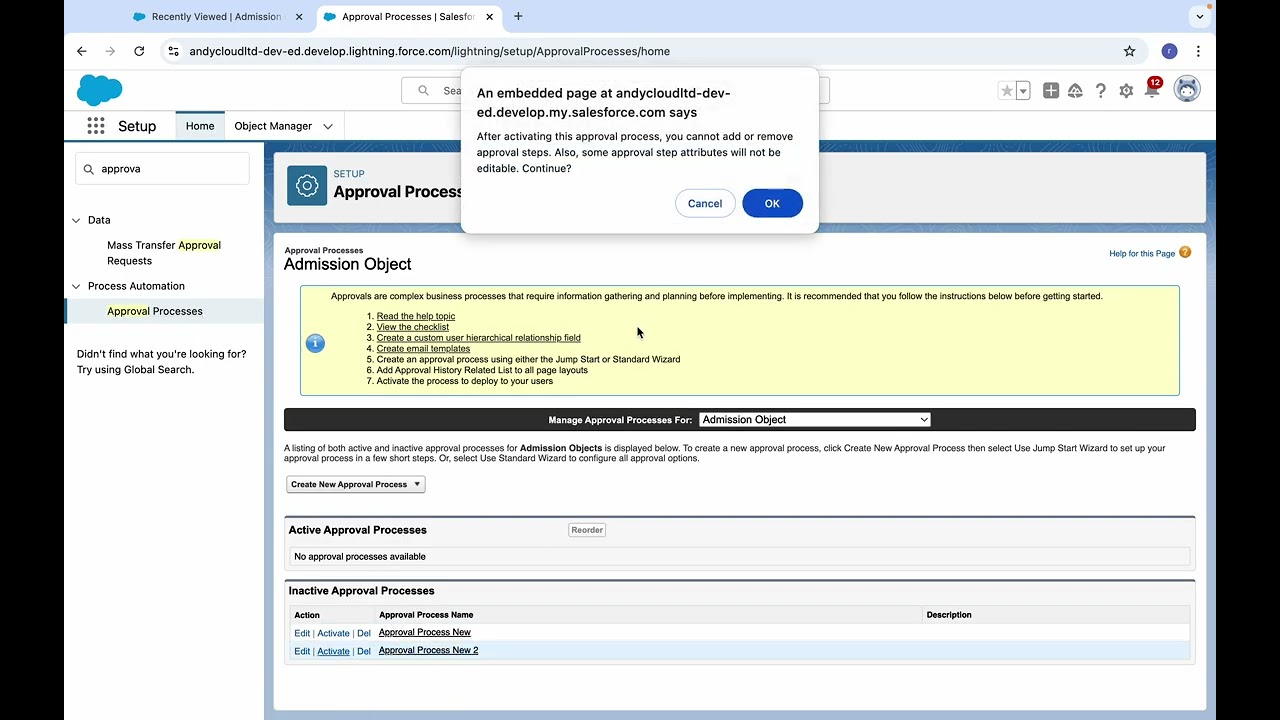Activate Approval Process New 2

click(333, 651)
